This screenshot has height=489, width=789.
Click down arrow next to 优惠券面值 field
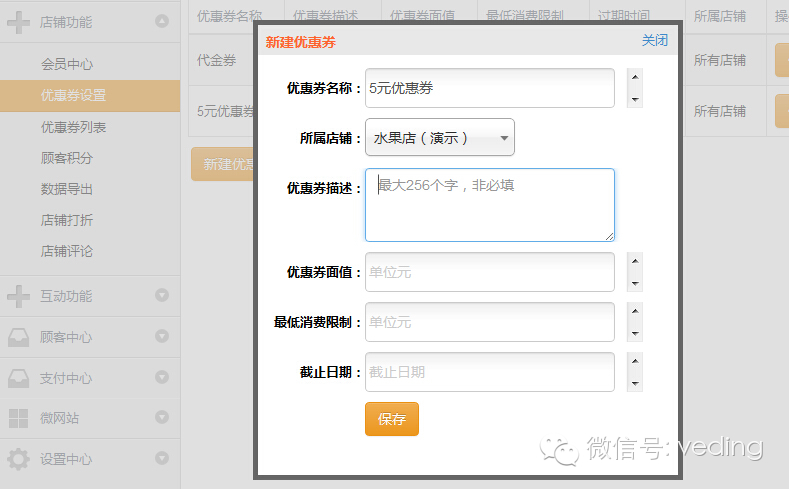tap(635, 283)
